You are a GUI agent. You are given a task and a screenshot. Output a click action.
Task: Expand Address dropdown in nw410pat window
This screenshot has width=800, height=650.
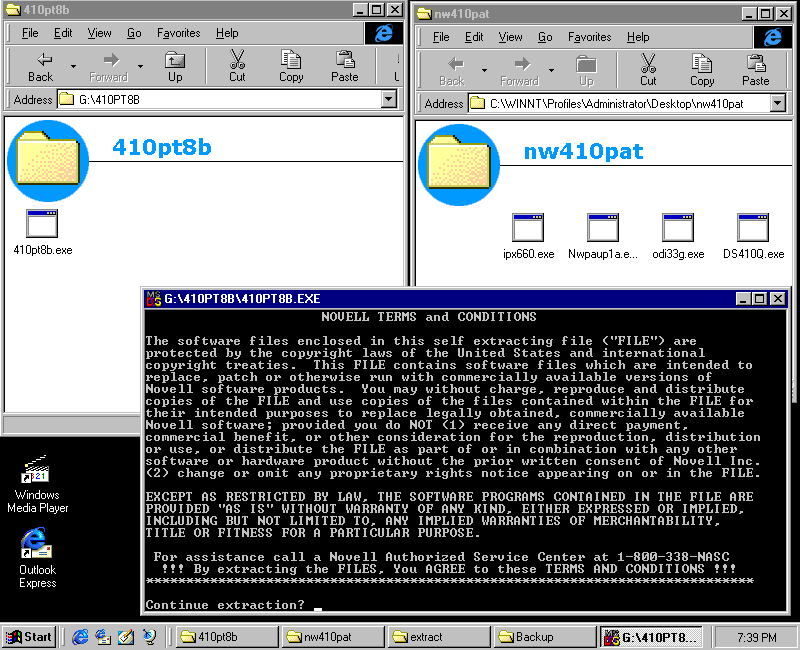click(777, 103)
